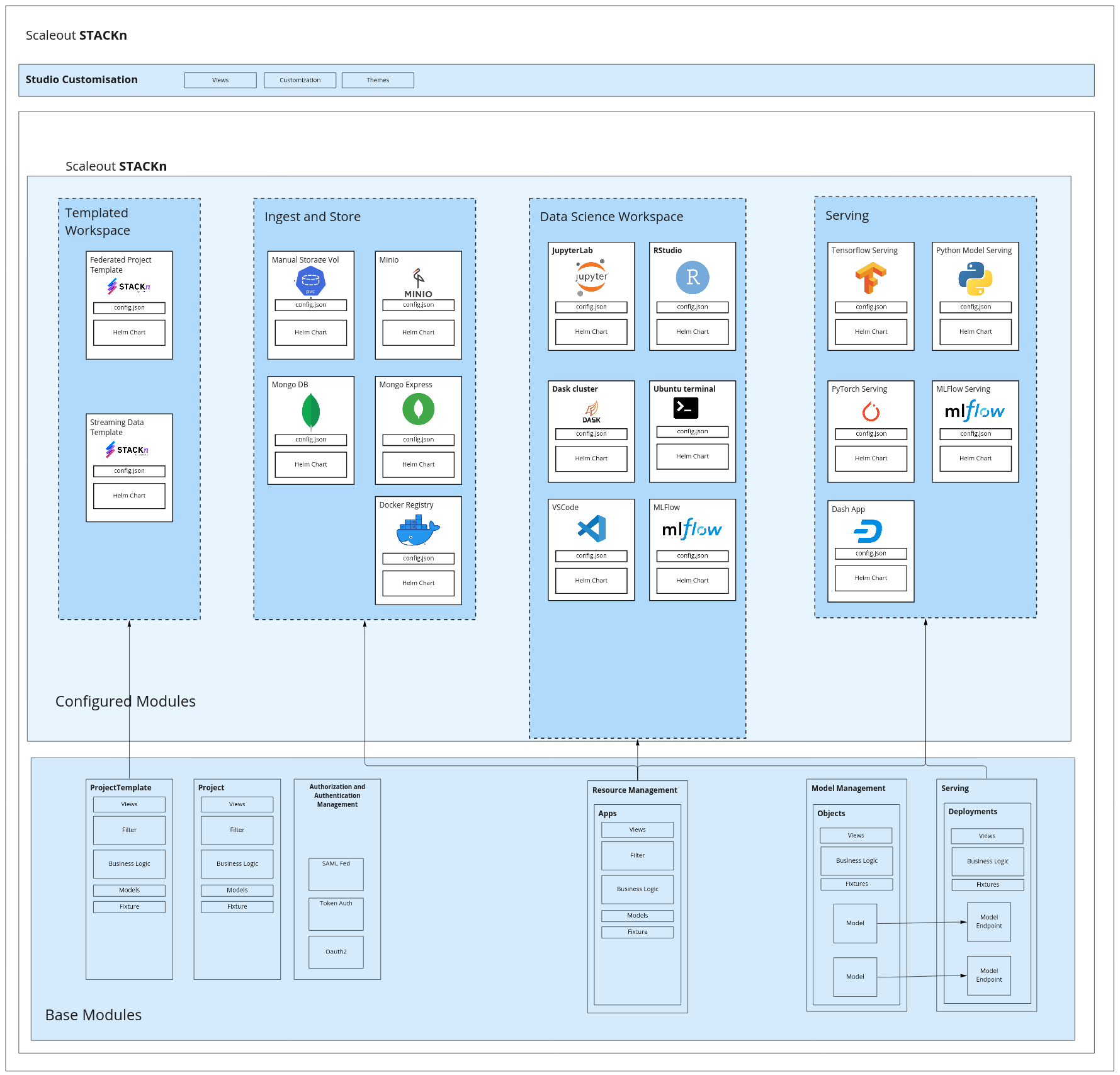Click the Token Auth box
1120x1075 pixels.
click(x=336, y=913)
